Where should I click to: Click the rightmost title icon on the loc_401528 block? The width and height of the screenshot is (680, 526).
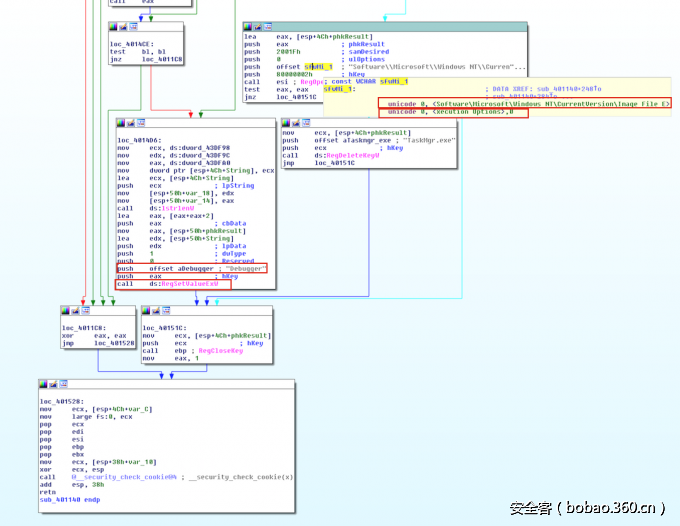tap(66, 386)
